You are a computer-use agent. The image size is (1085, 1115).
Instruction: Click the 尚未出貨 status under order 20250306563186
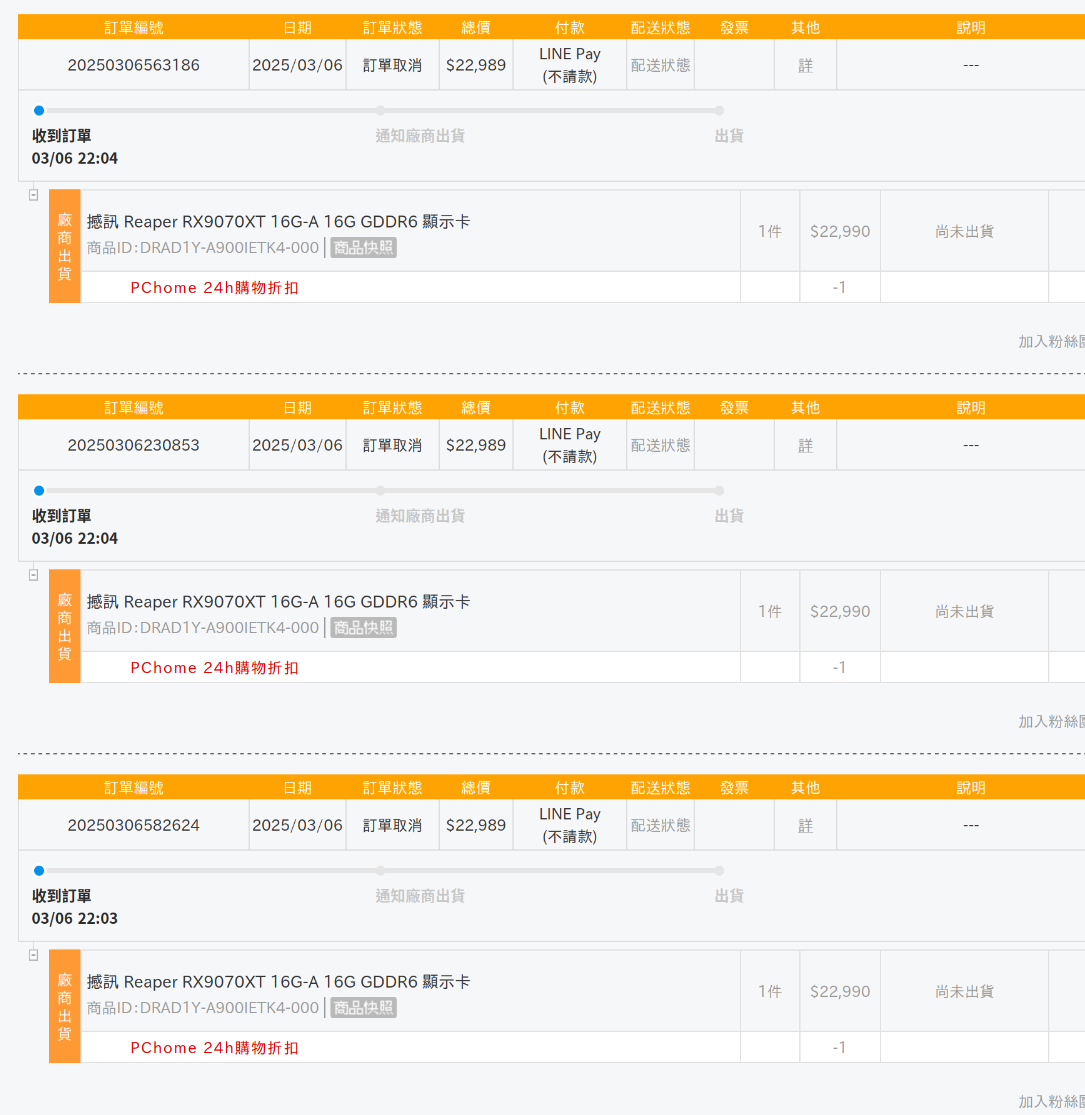(964, 232)
